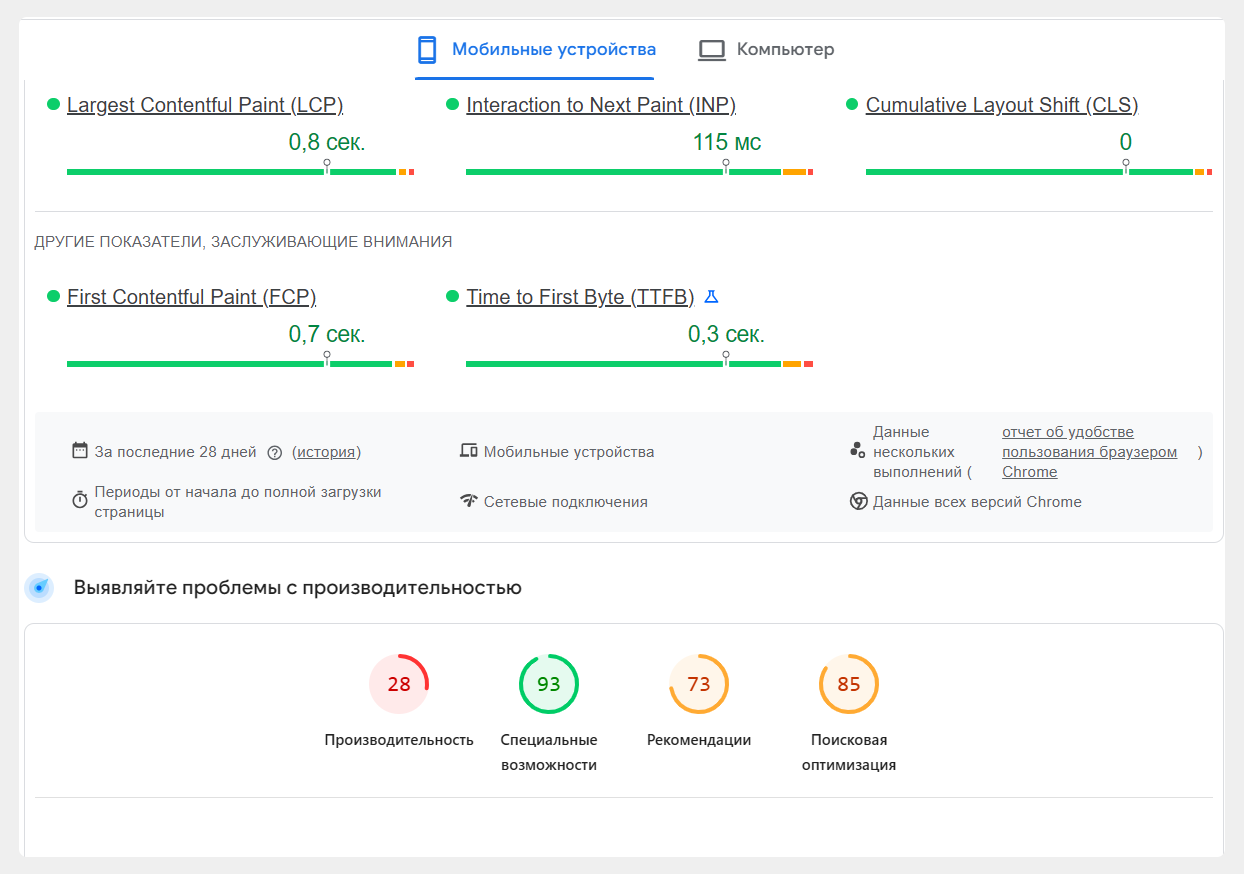This screenshot has width=1244, height=874.
Task: Open the Largest Contentful Paint (LCP) link
Action: click(x=205, y=104)
